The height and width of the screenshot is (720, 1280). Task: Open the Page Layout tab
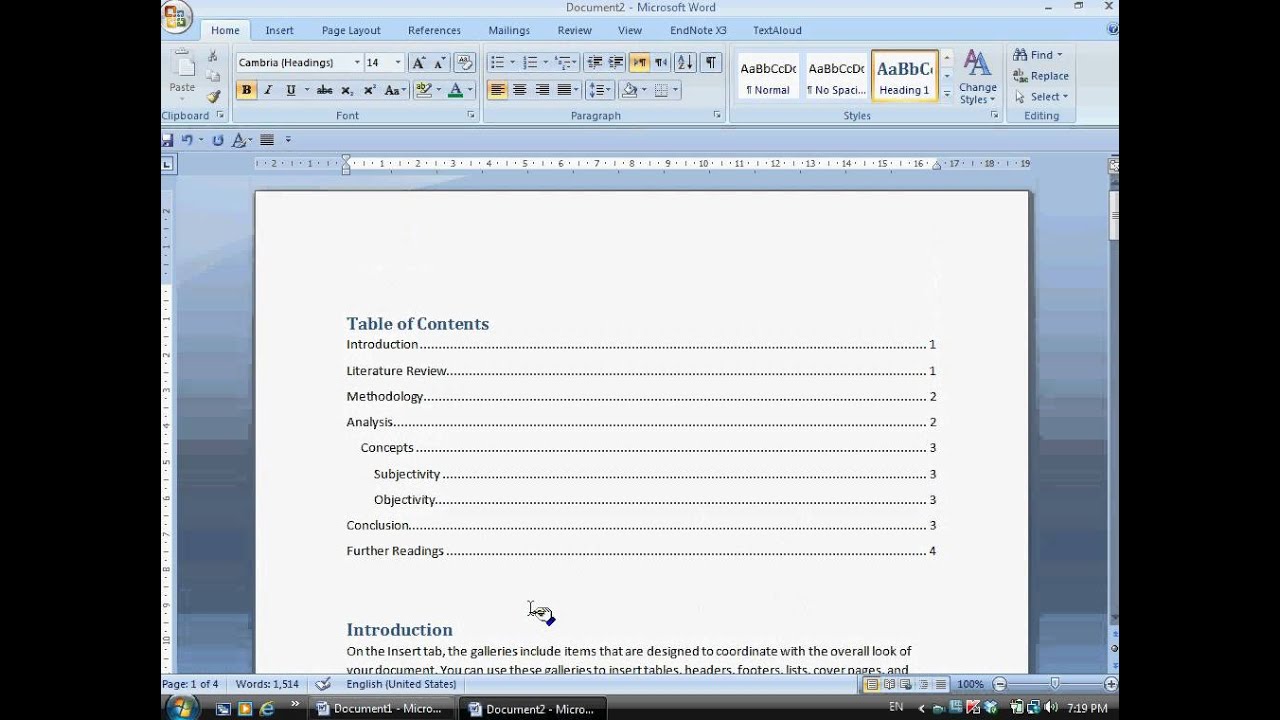pos(351,30)
